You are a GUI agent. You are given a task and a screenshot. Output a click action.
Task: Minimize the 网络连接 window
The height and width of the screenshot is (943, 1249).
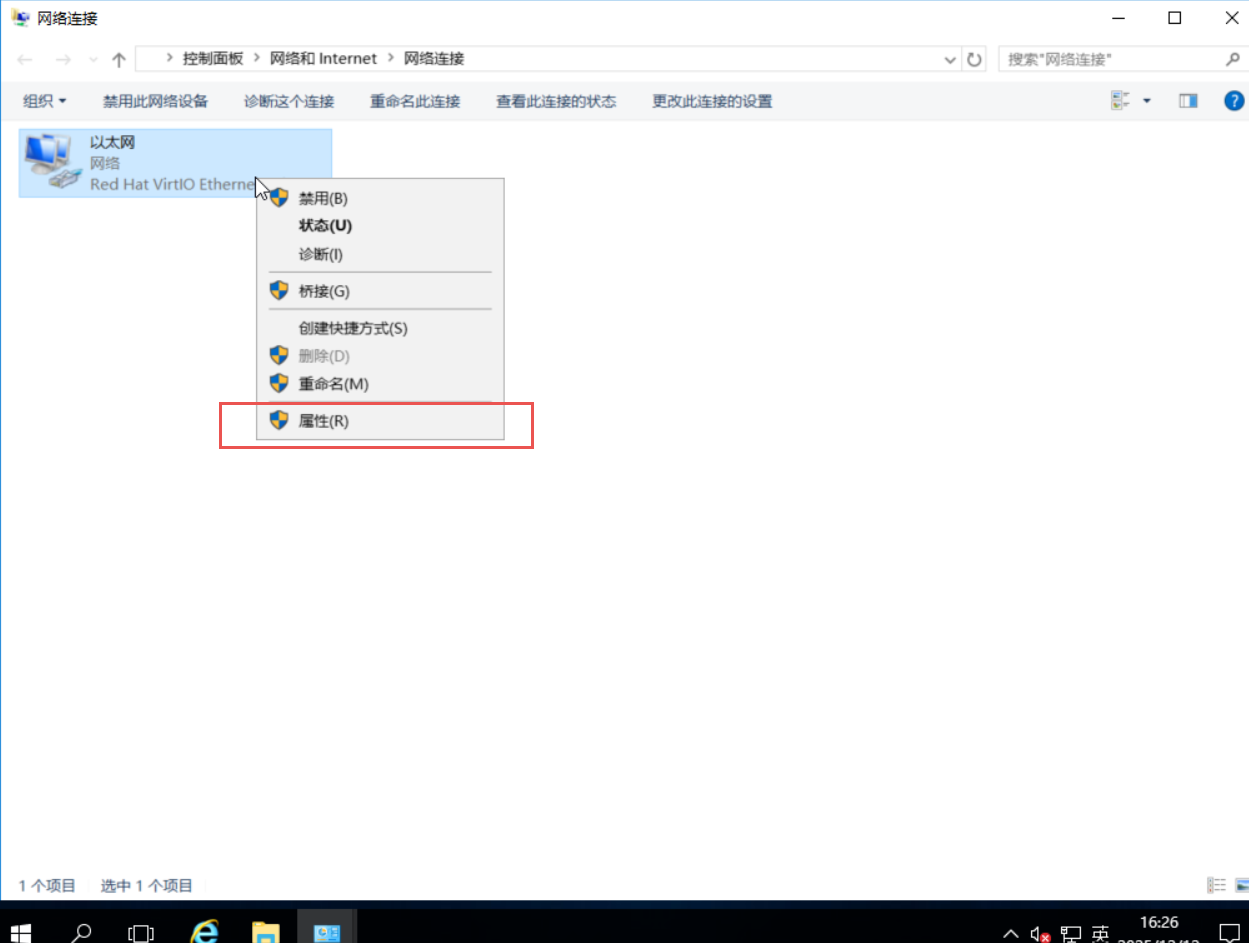(x=1117, y=18)
